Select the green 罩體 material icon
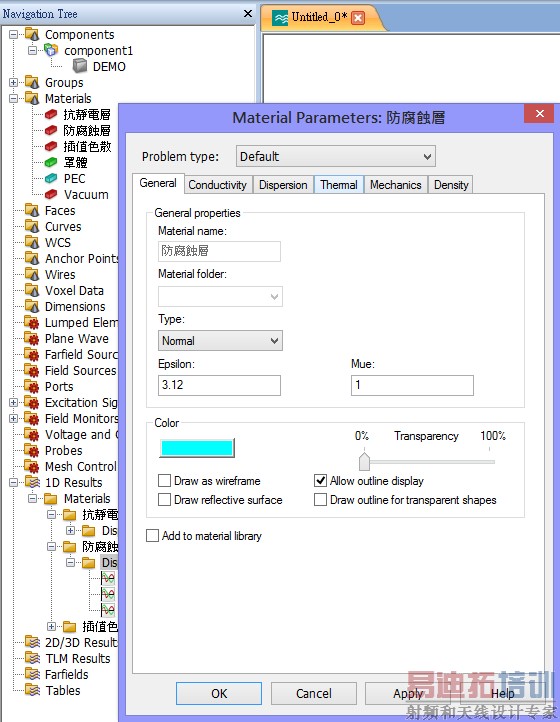 (51, 162)
